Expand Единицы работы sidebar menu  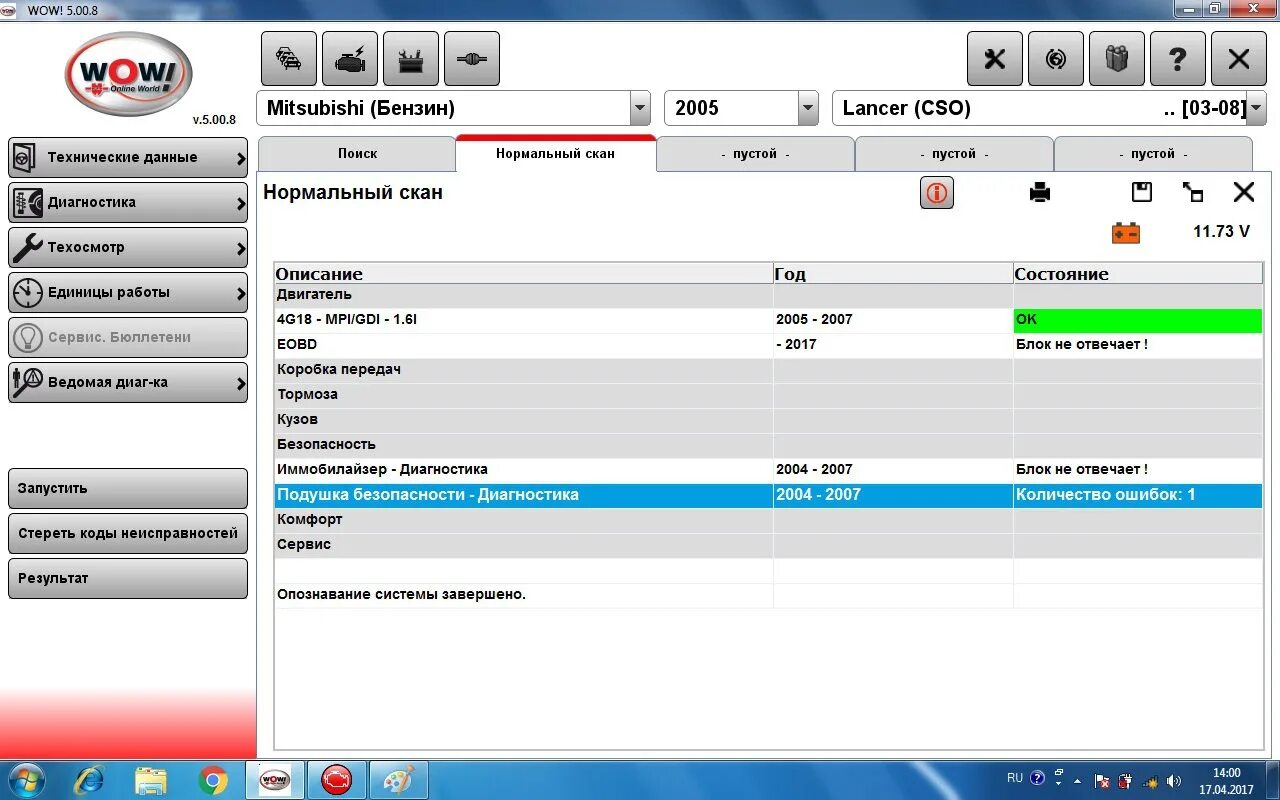click(128, 293)
